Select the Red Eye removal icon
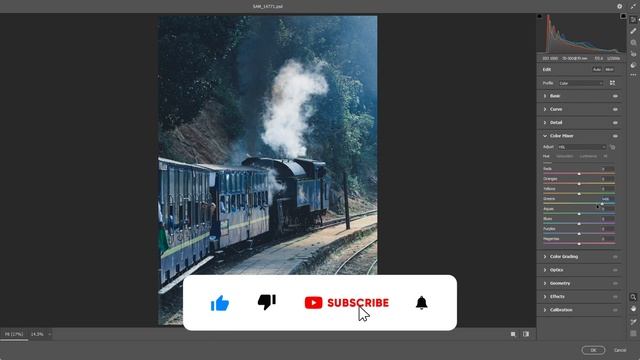The width and height of the screenshot is (640, 360). [633, 54]
